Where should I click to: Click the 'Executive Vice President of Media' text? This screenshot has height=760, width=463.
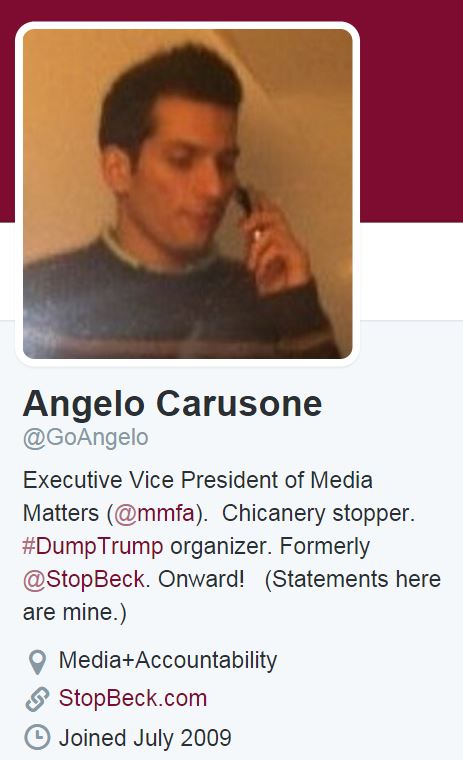(x=198, y=480)
